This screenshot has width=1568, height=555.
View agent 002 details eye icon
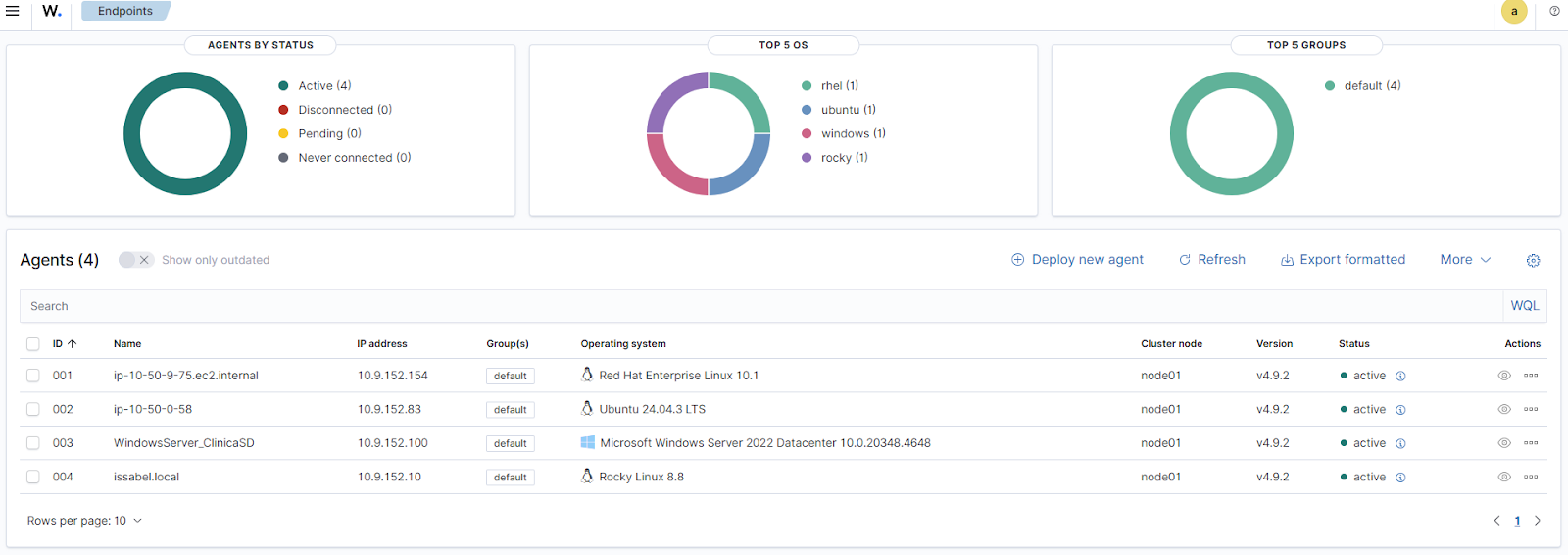point(1504,409)
